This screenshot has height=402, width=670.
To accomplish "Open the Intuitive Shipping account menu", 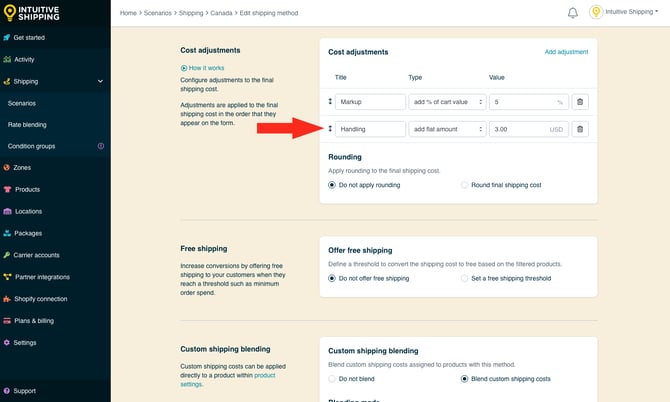I will (x=632, y=12).
